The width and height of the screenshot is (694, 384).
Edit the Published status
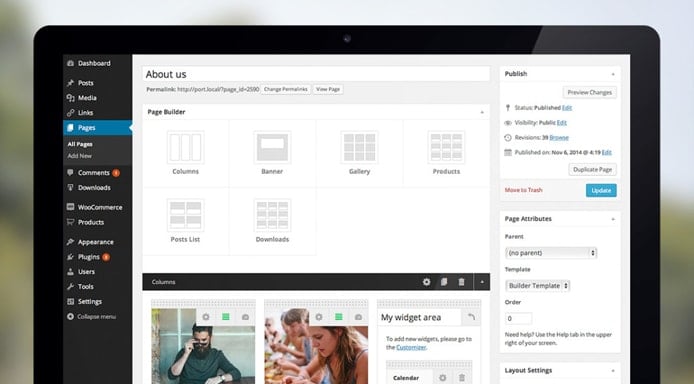[567, 108]
